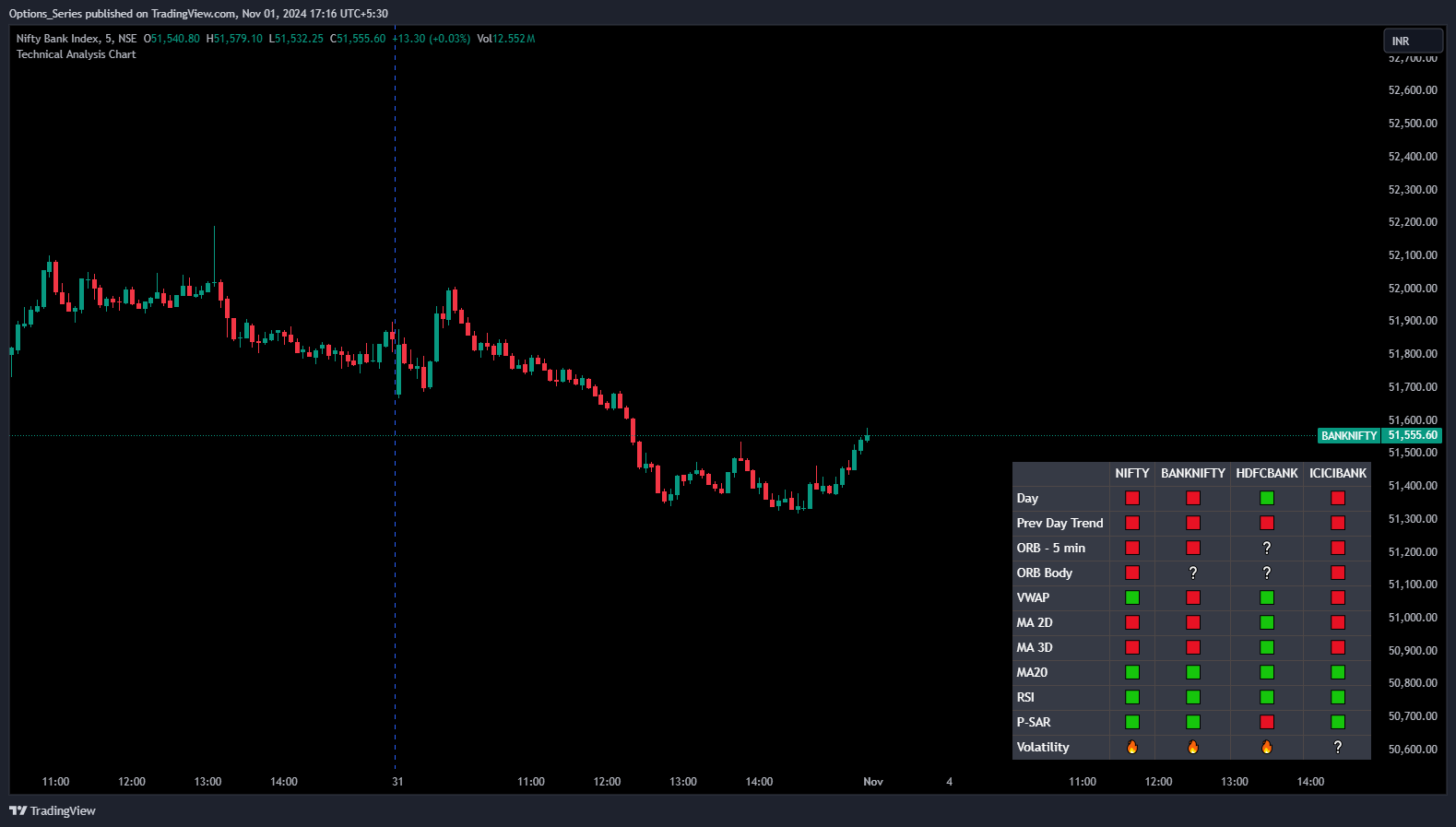
Task: Click the ICICIBANK Volatility question mark
Action: [x=1338, y=747]
